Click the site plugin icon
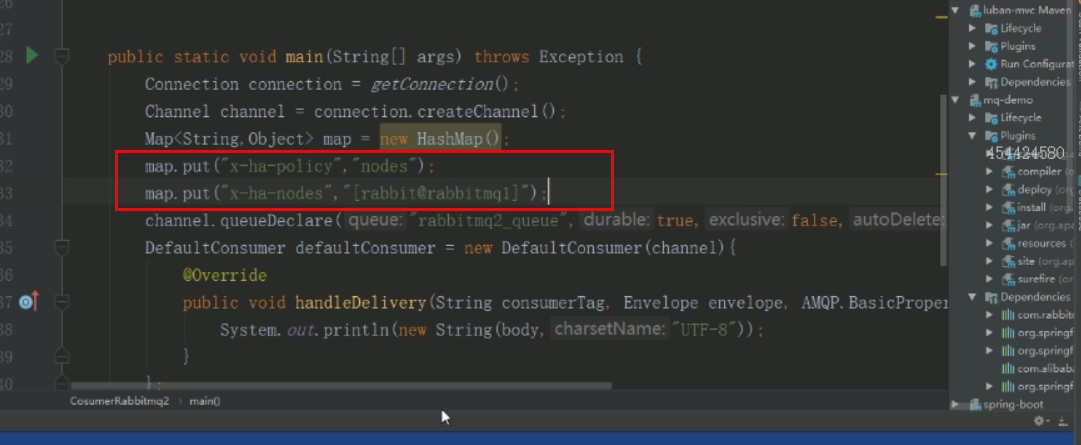The image size is (1081, 445). point(1009,261)
